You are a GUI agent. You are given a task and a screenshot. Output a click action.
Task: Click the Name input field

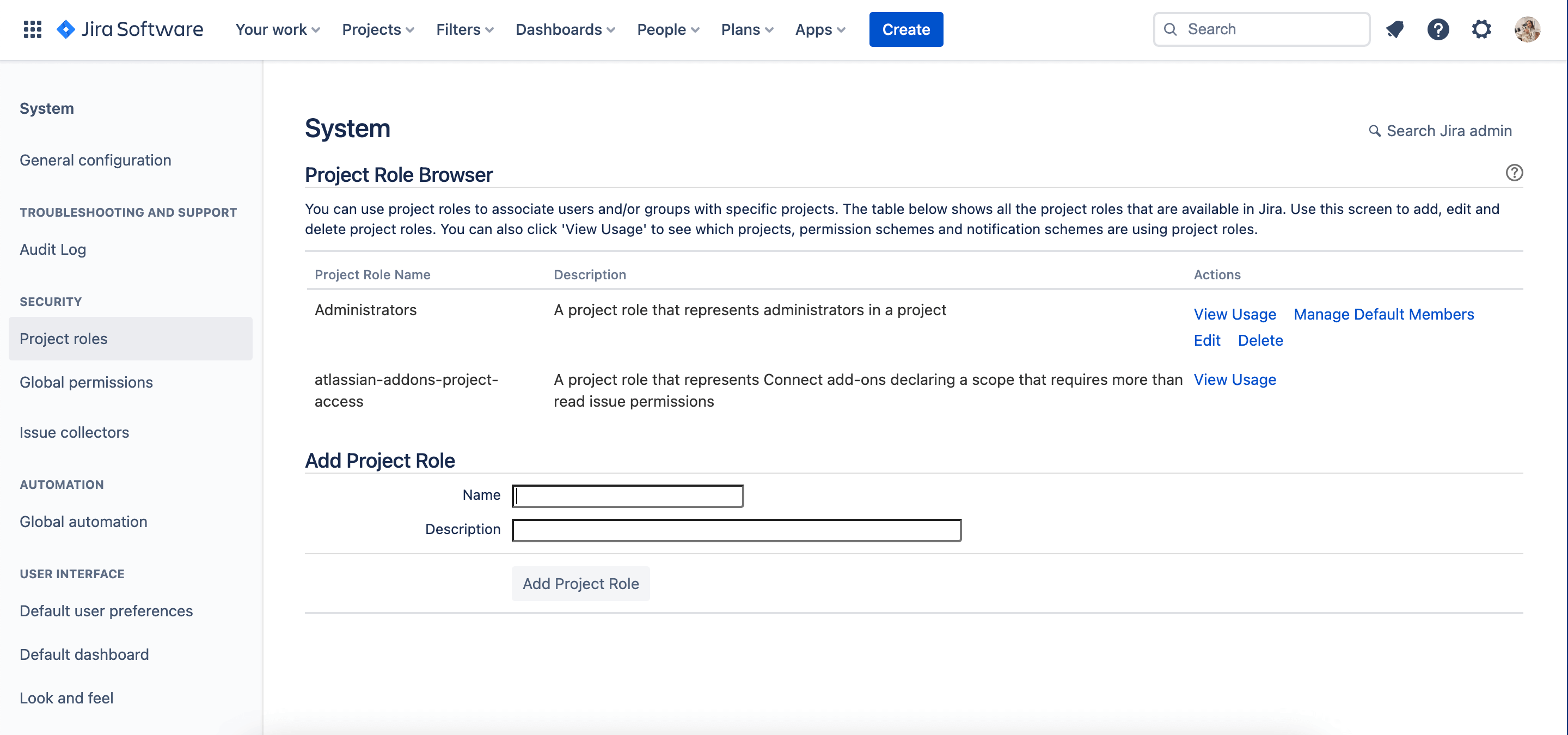click(x=627, y=495)
